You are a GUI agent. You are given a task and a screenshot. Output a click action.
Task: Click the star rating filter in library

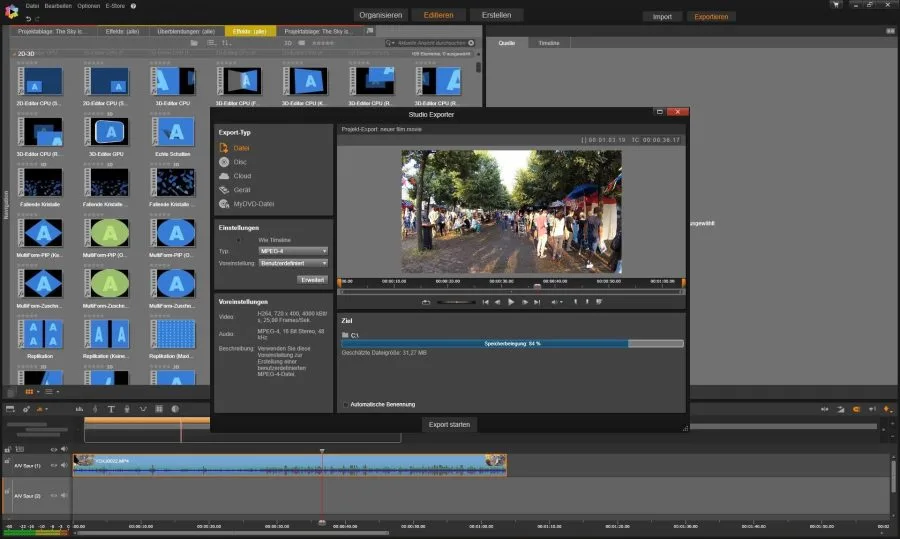(323, 43)
